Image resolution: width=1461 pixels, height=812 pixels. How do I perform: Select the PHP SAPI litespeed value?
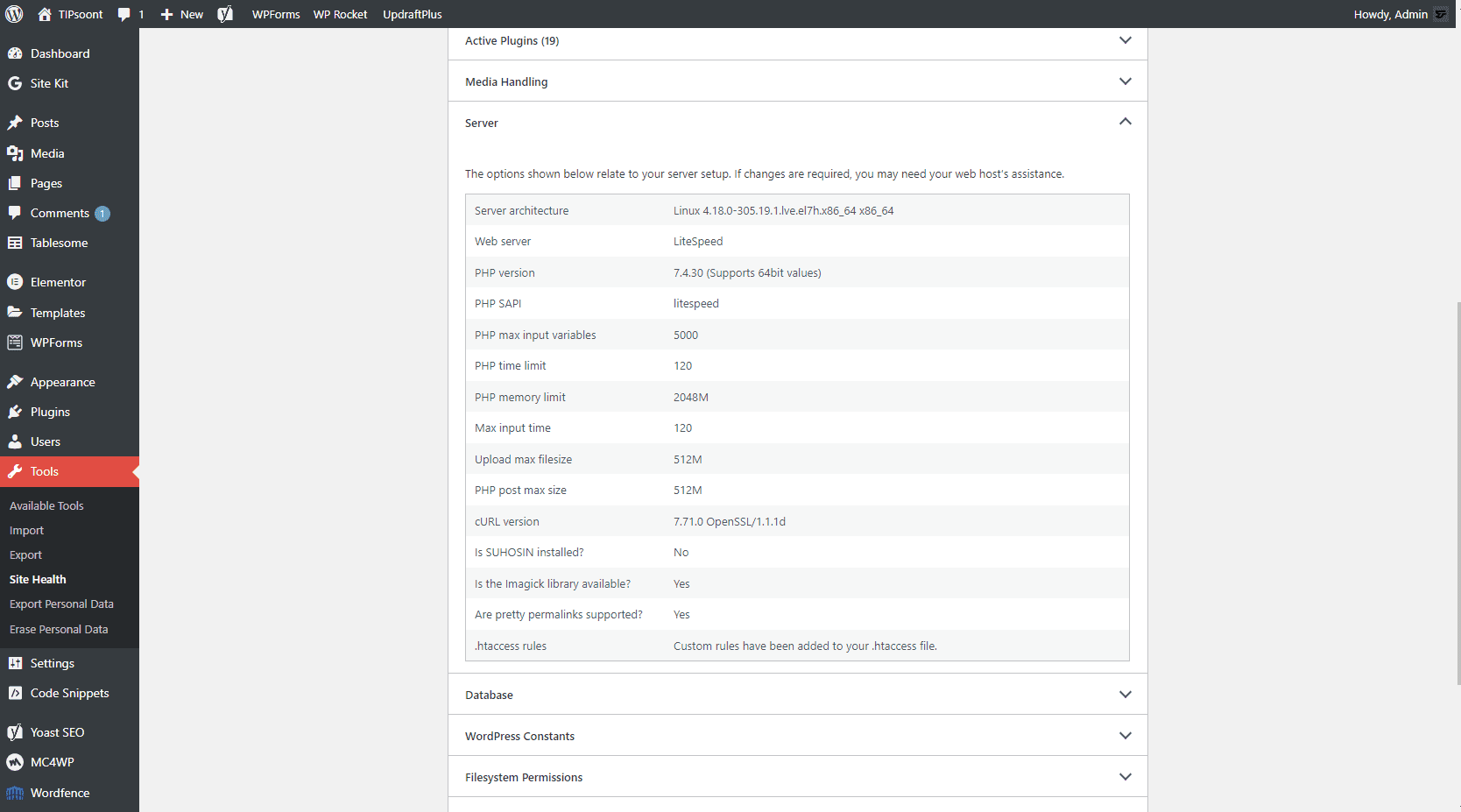[x=696, y=303]
